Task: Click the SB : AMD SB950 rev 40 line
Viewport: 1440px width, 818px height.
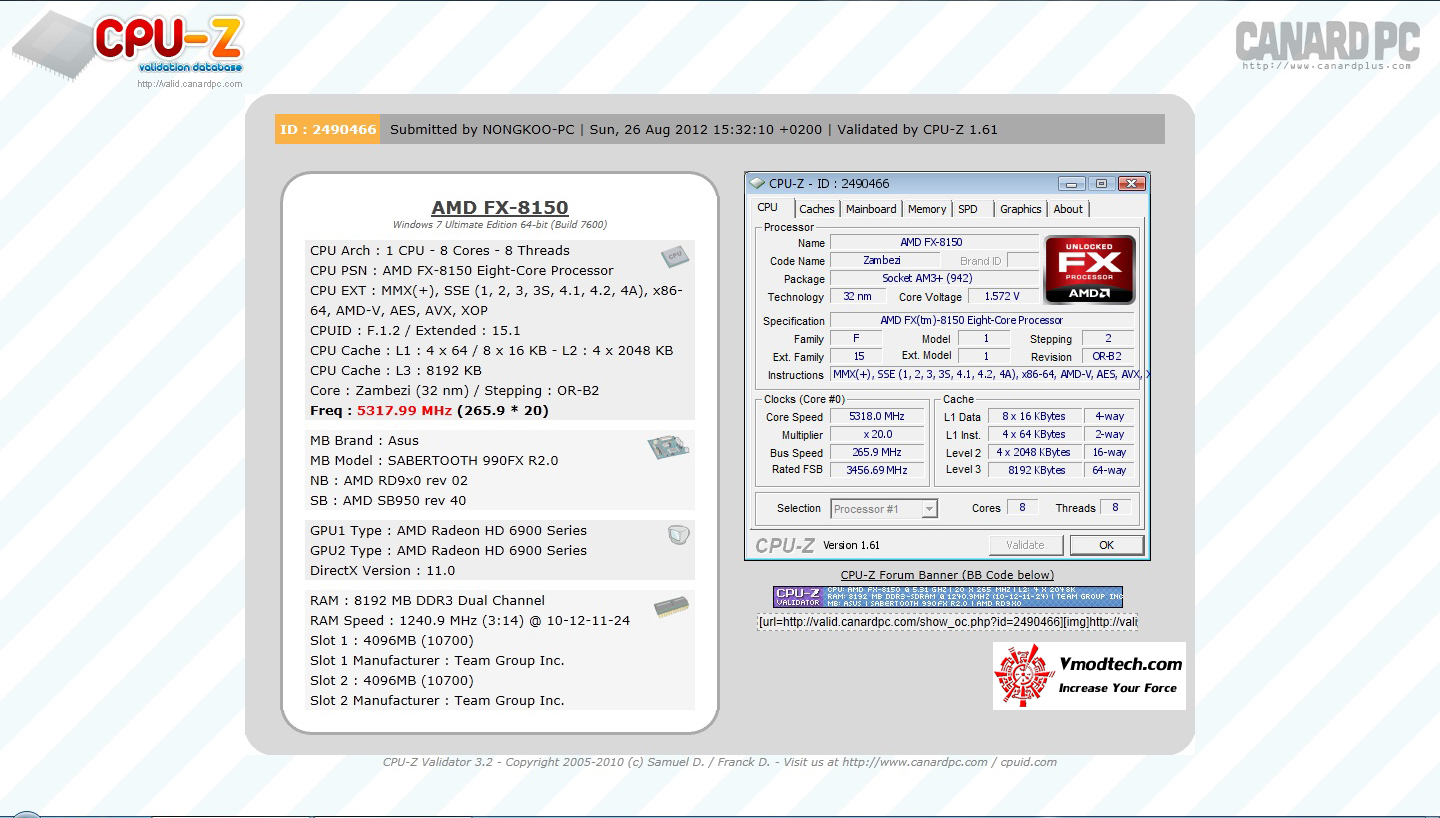Action: coord(388,501)
